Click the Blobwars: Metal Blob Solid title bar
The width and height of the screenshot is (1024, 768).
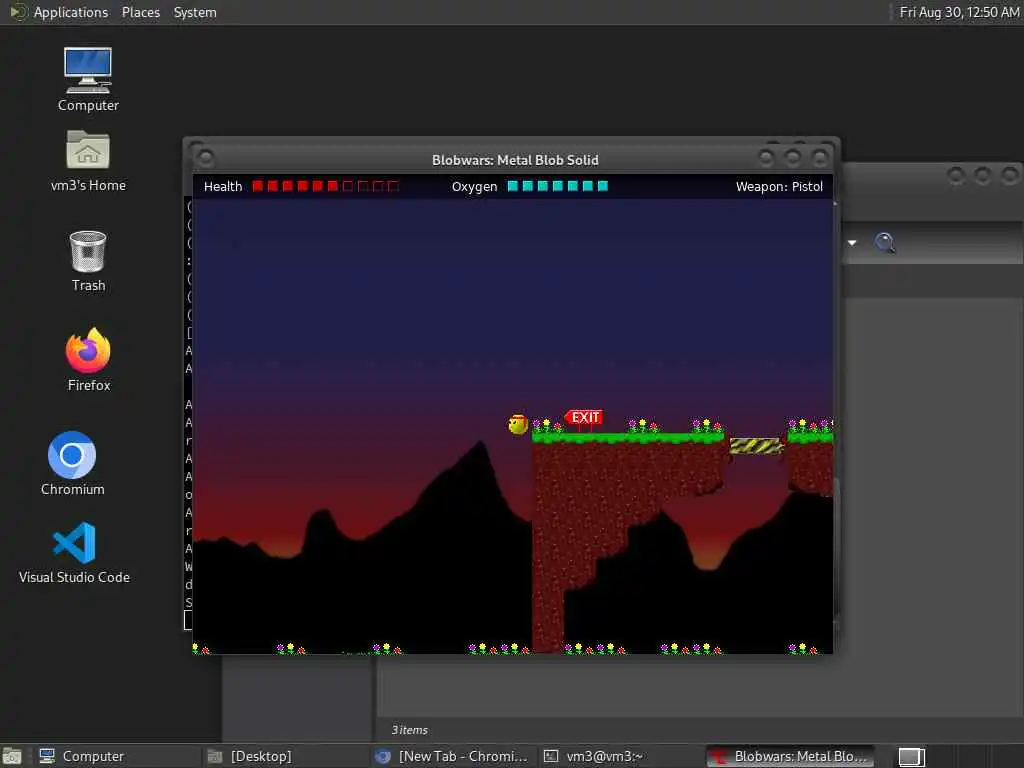click(515, 159)
